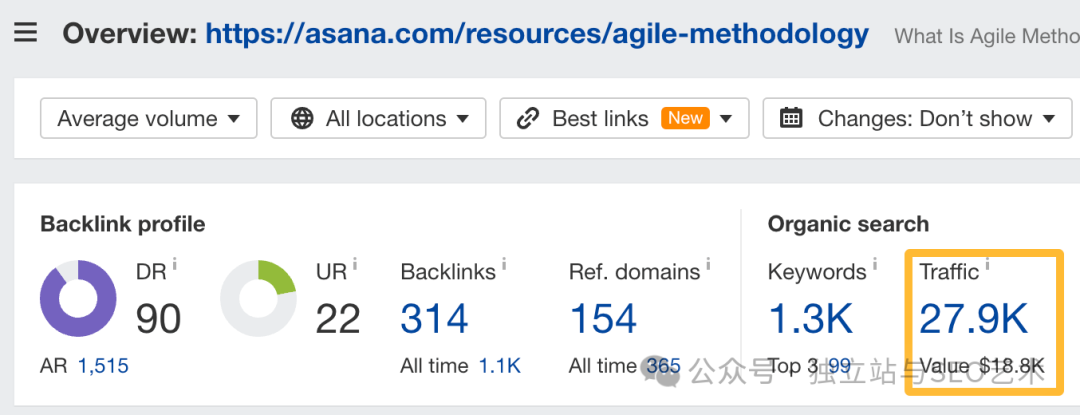This screenshot has height=415, width=1080.
Task: Expand the Average volume dropdown
Action: coord(149,118)
